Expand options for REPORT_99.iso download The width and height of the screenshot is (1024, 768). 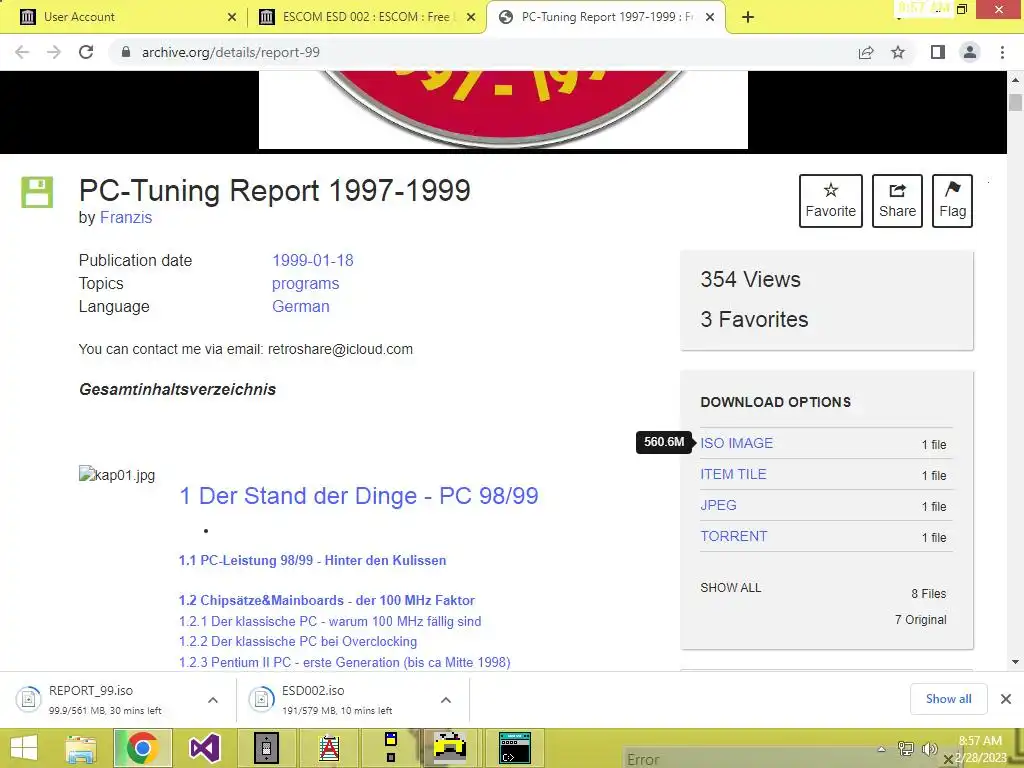(213, 700)
